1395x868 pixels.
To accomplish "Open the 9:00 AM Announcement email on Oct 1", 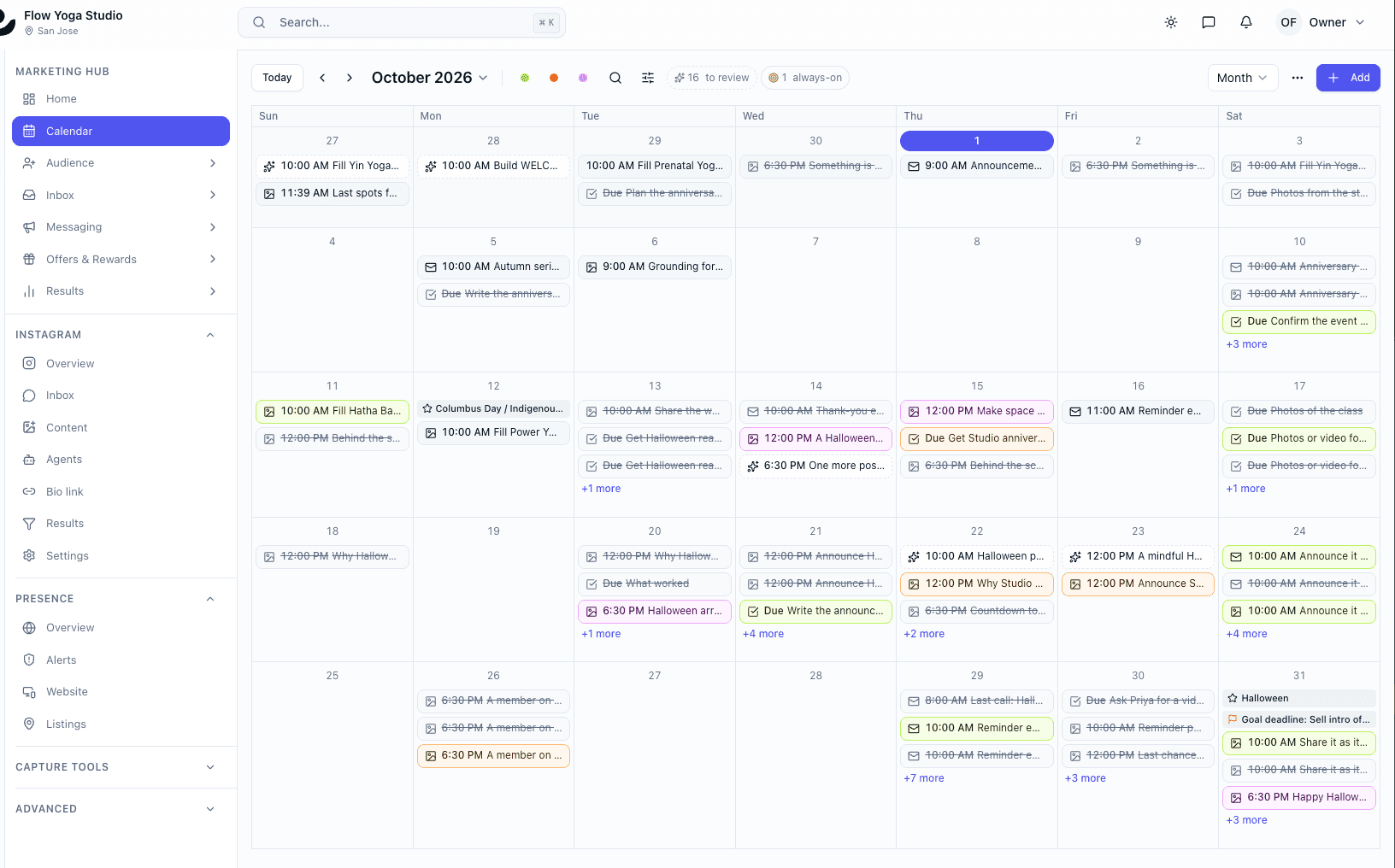I will (977, 166).
